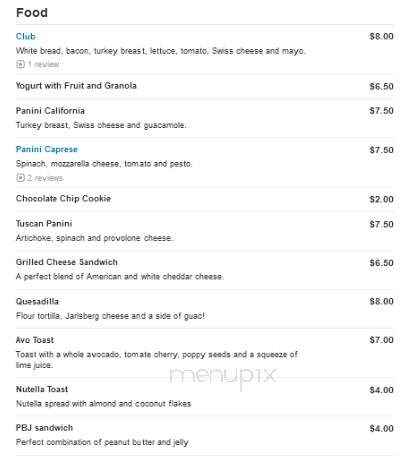
Task: Click the Quesadilla item title
Action: tap(37, 301)
